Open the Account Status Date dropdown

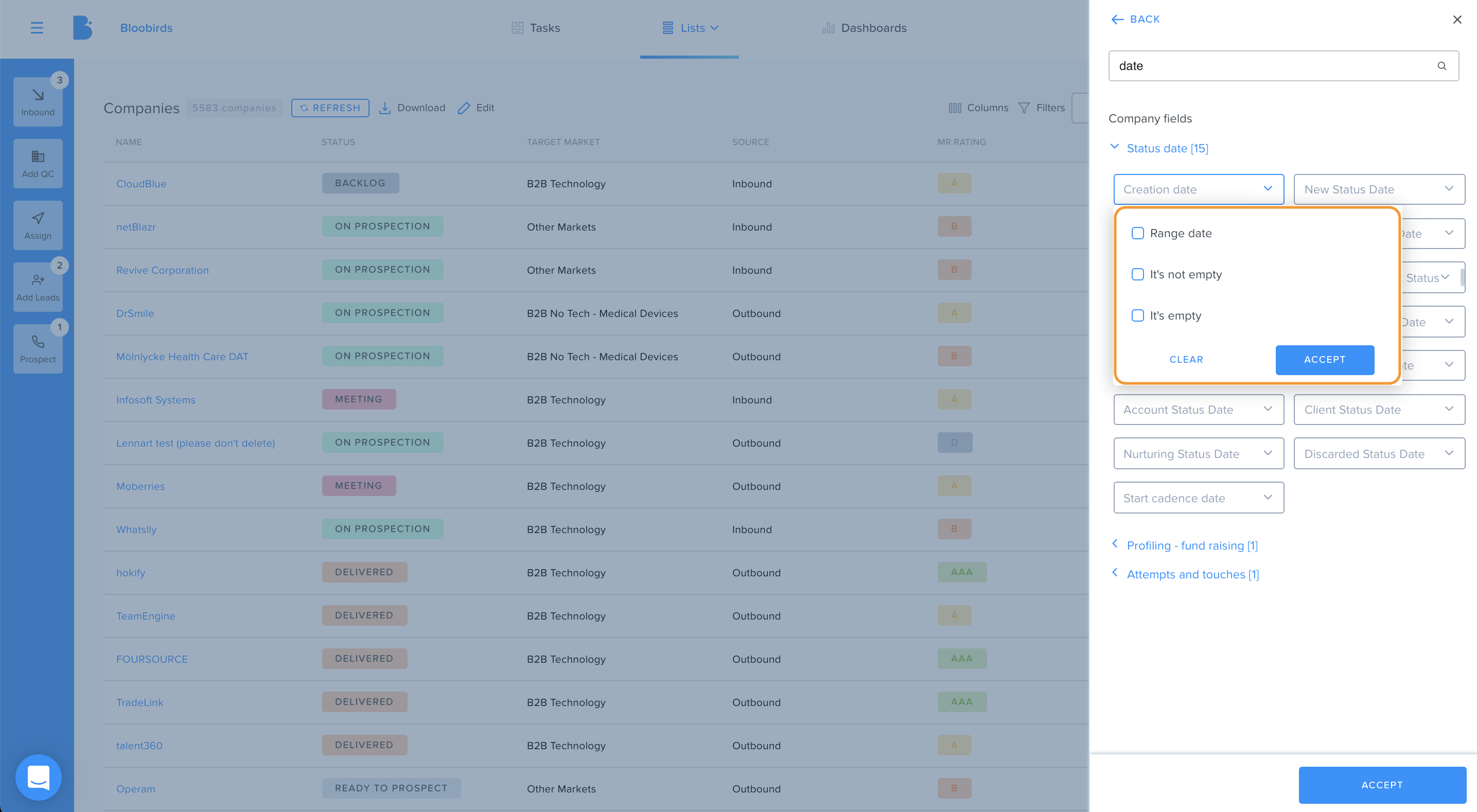point(1199,410)
